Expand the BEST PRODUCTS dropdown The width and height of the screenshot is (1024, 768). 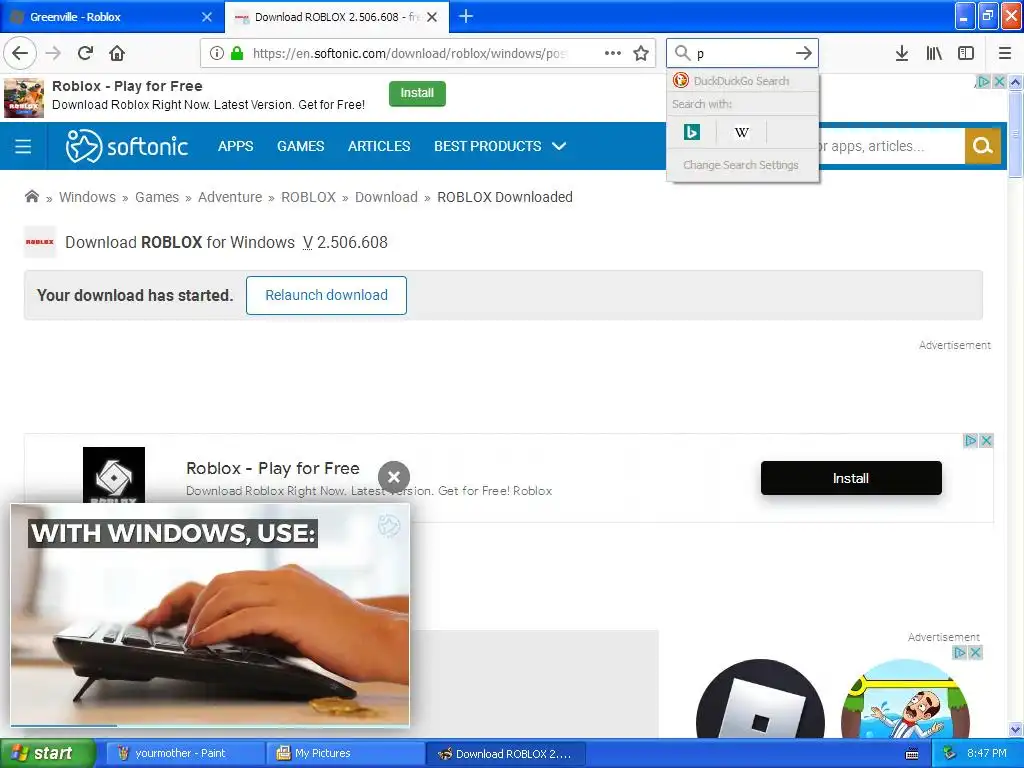pyautogui.click(x=500, y=146)
